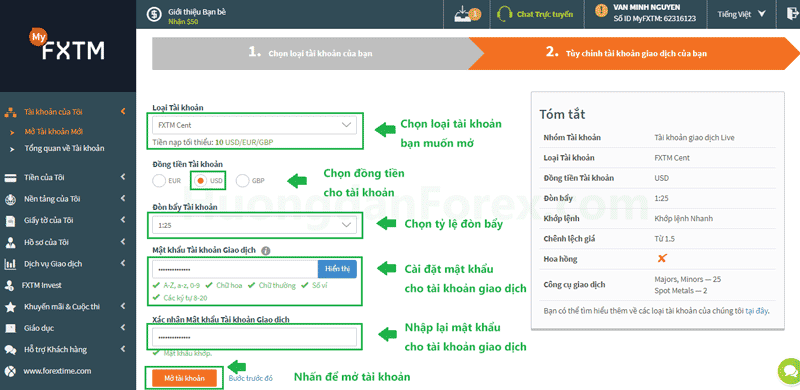Click the Hỗ trợ Khách hàng chat bubbles icon
This screenshot has width=800, height=390.
(10, 350)
